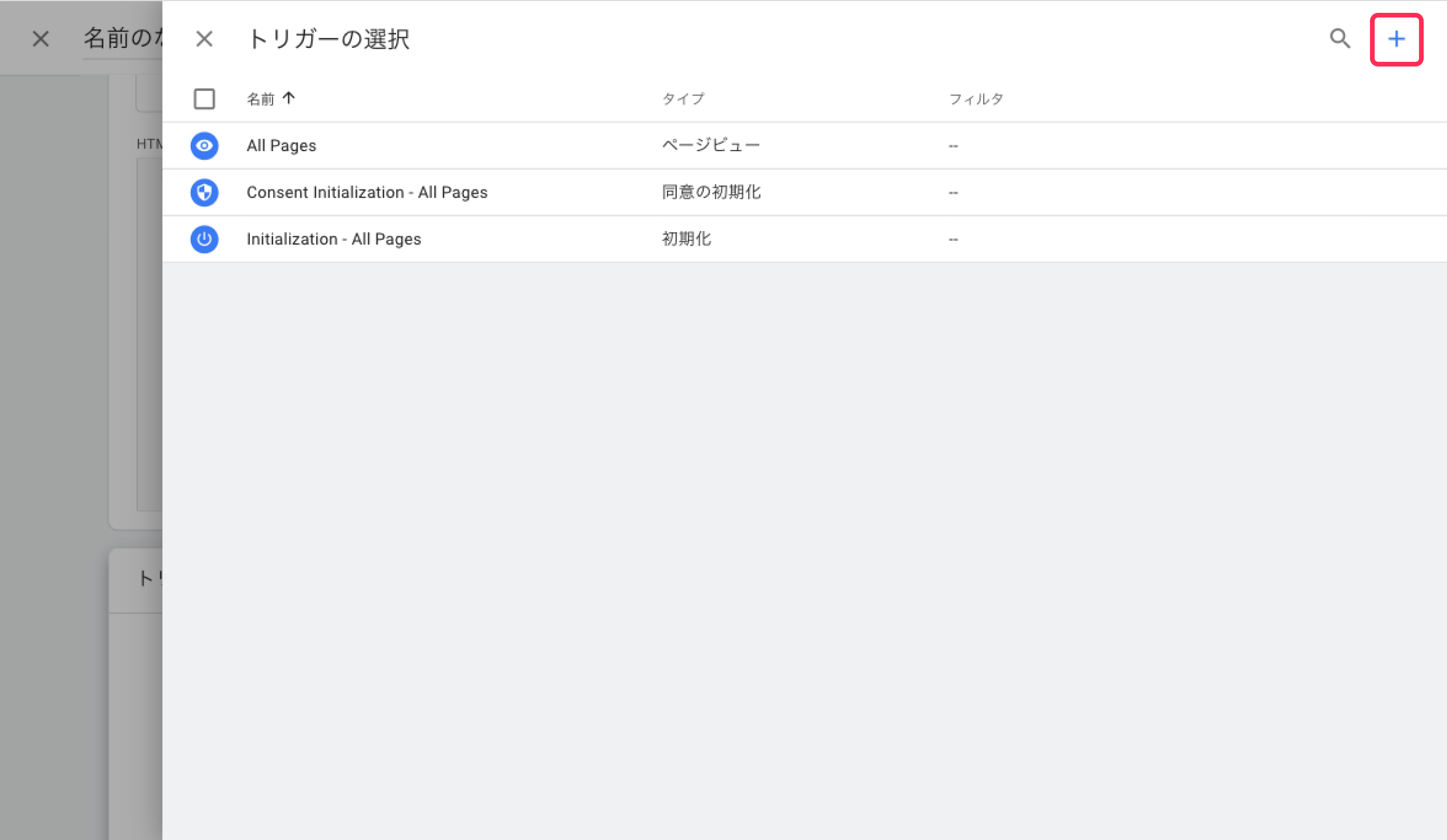The width and height of the screenshot is (1447, 840).
Task: Close the background tag editor with X
Action: tap(41, 39)
